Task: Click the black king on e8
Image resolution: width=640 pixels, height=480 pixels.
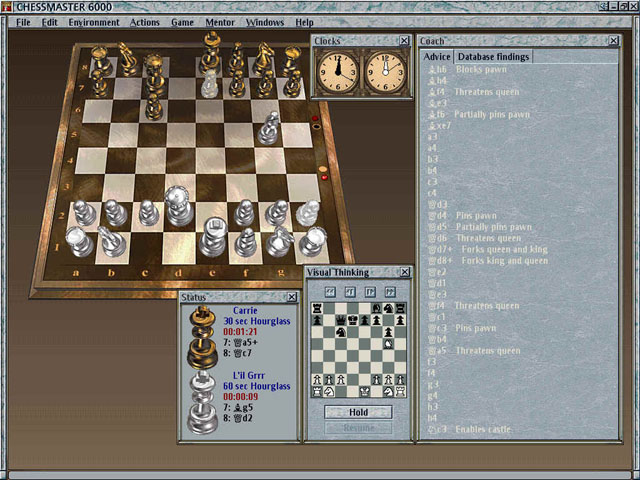Action: (x=211, y=53)
